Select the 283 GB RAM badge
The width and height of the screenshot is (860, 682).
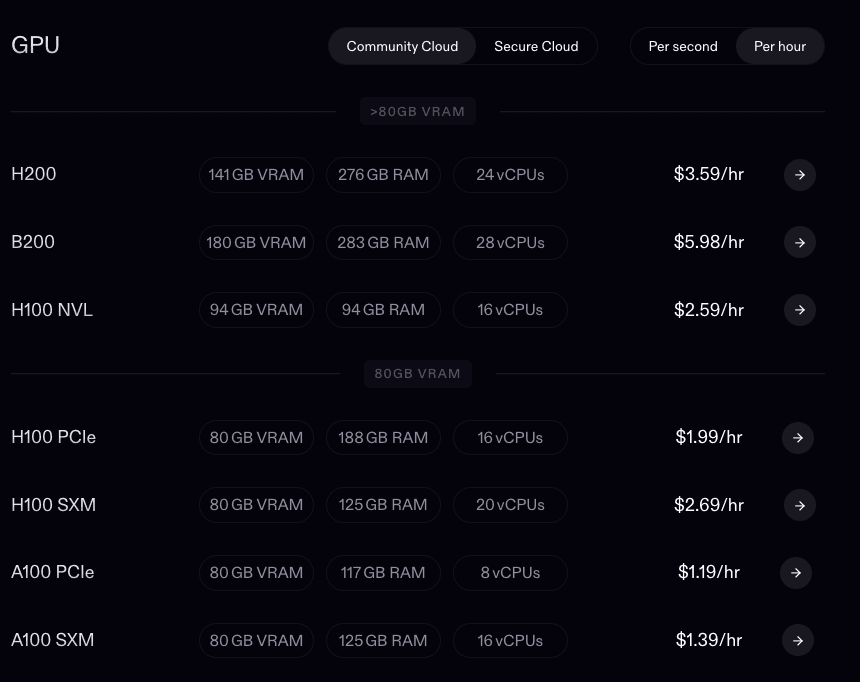click(x=383, y=242)
